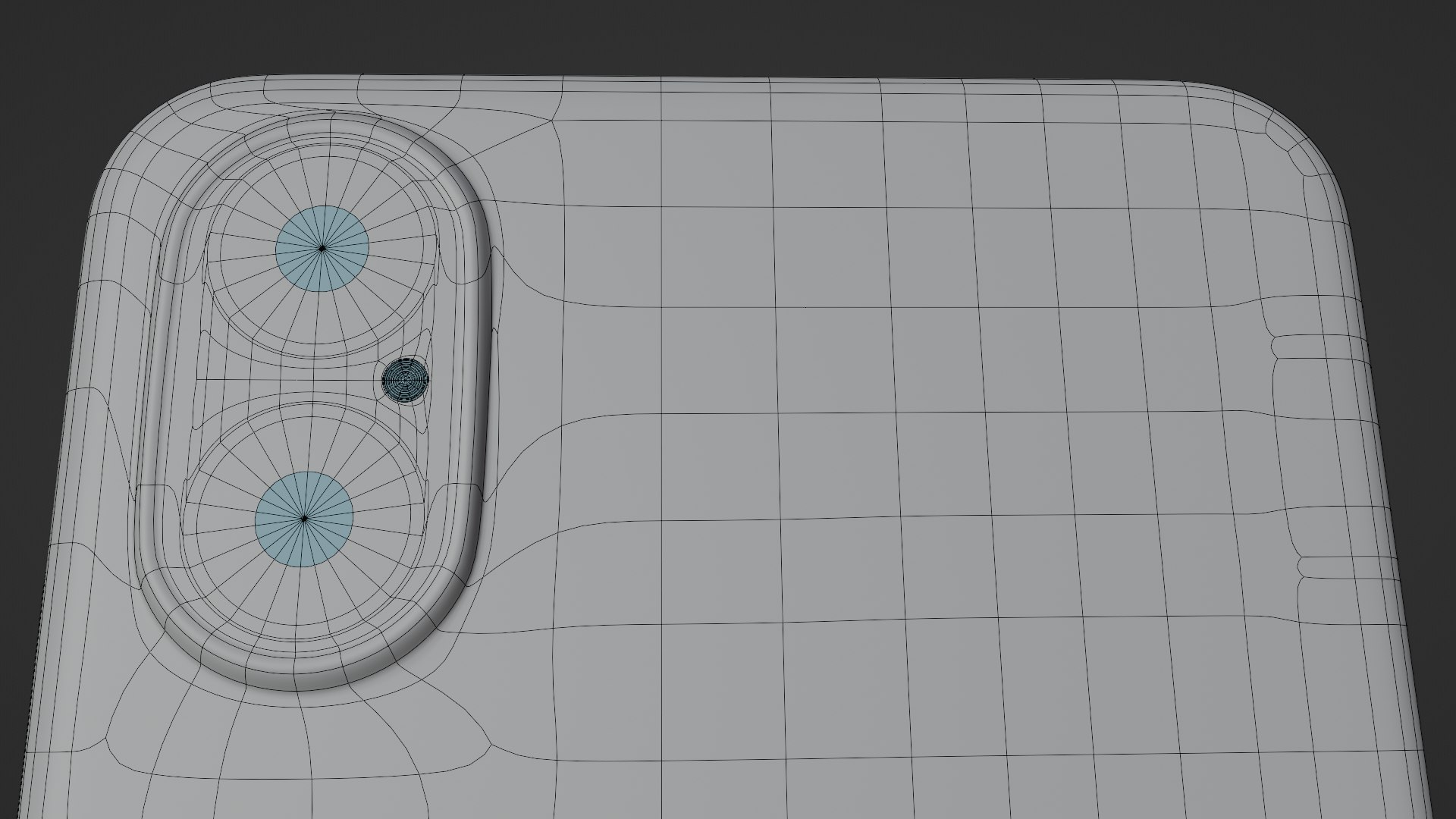The height and width of the screenshot is (819, 1456).
Task: Click the small dark flash sensor circle
Action: [406, 378]
